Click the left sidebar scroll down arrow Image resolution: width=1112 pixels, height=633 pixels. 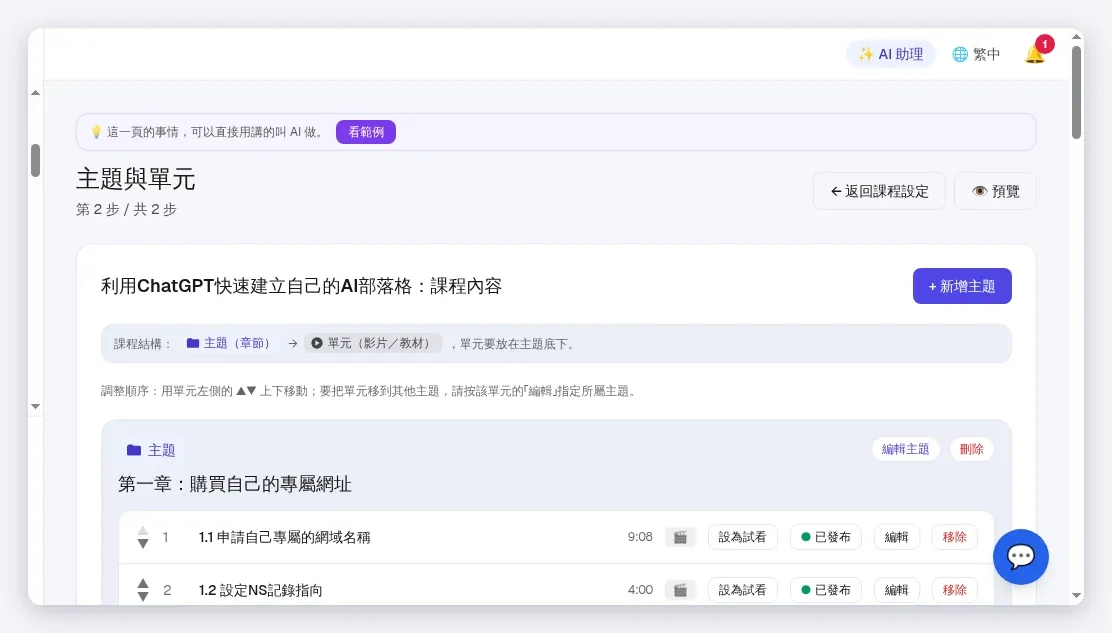click(35, 407)
